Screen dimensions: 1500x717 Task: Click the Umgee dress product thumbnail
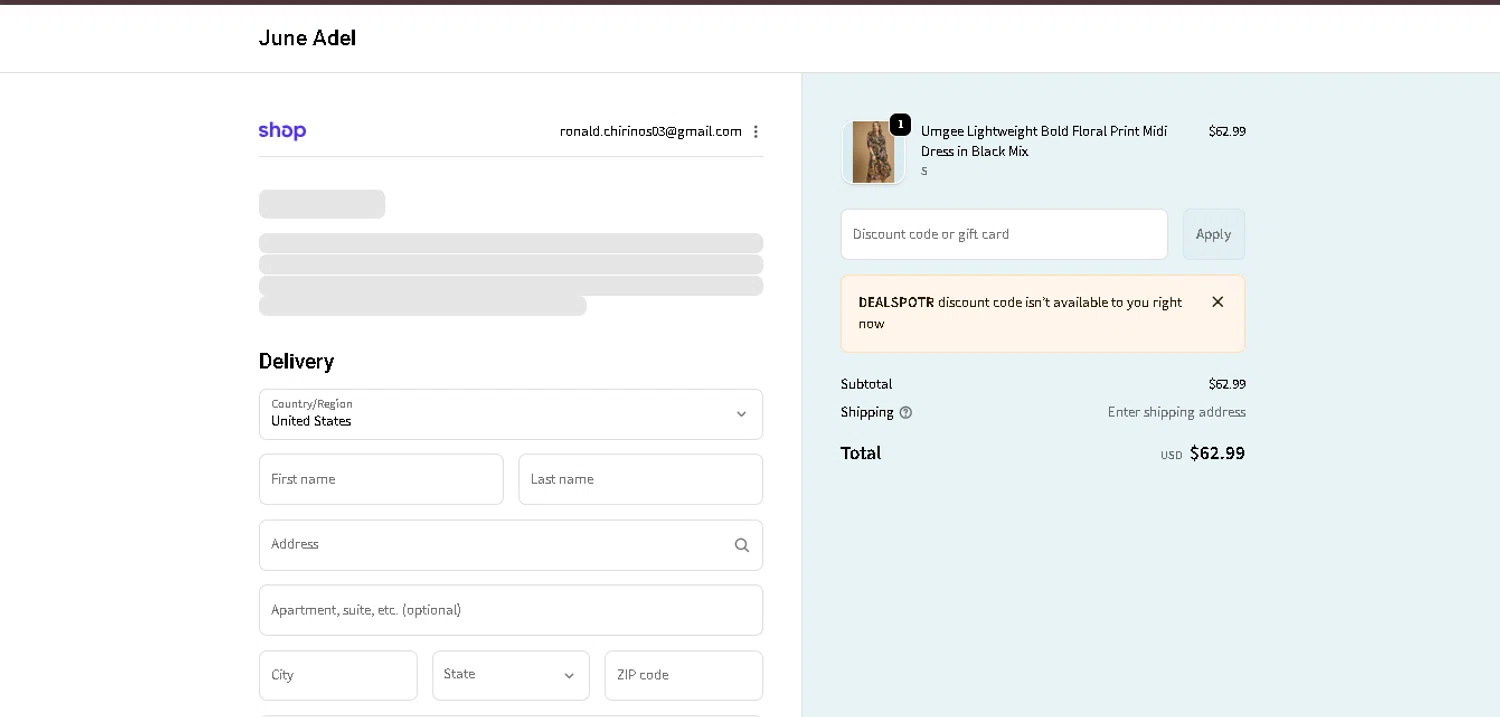[873, 152]
